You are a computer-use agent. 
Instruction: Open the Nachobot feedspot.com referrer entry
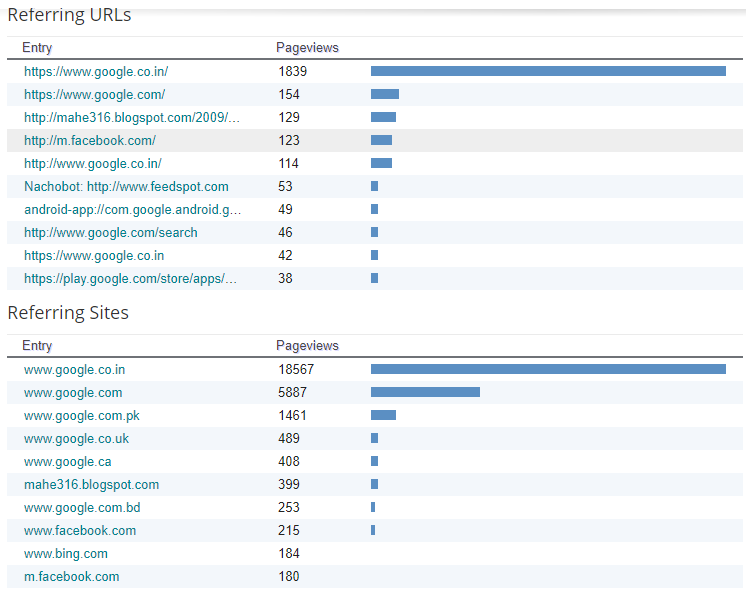tap(126, 186)
